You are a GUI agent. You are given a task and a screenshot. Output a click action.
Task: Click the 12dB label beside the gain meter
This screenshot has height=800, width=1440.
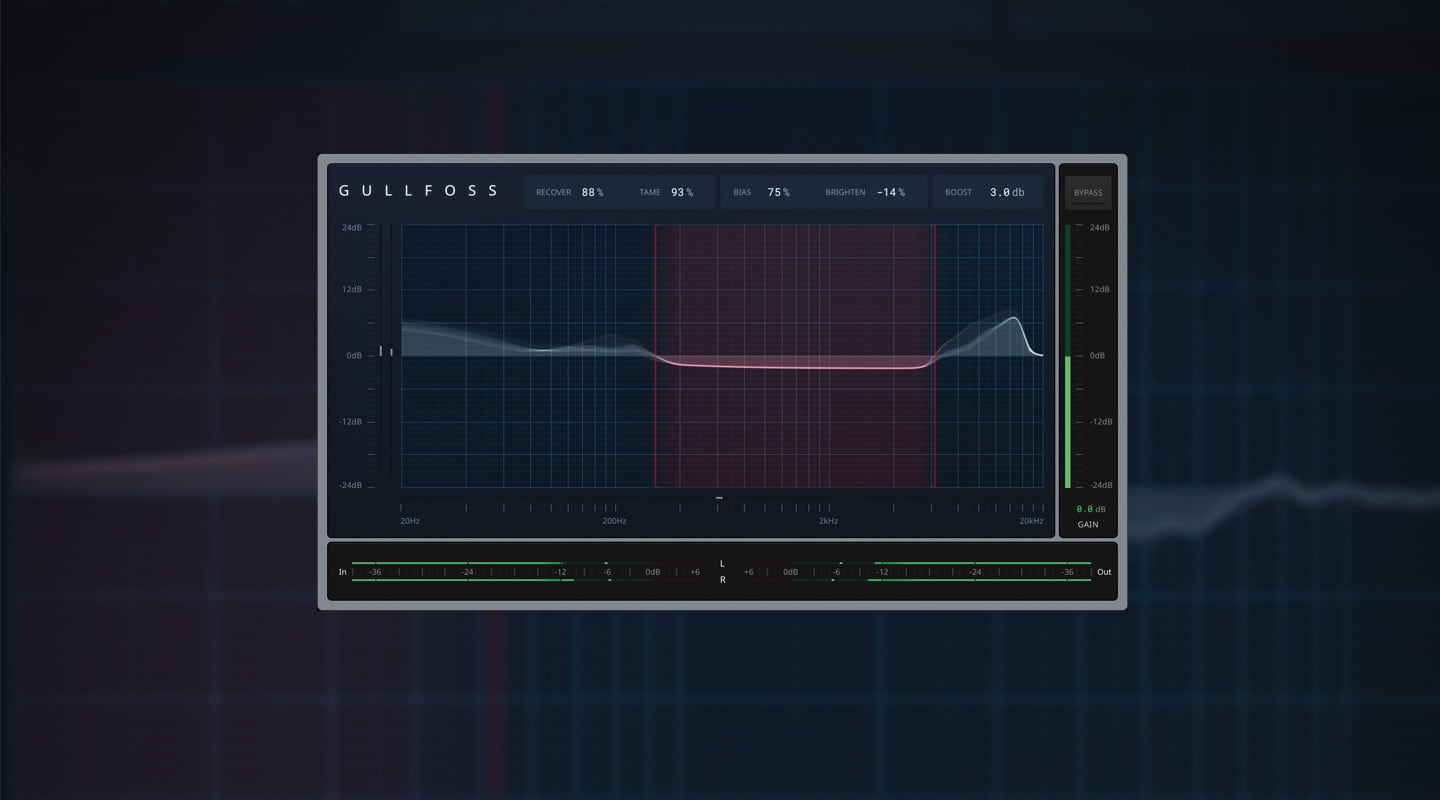tap(1099, 290)
